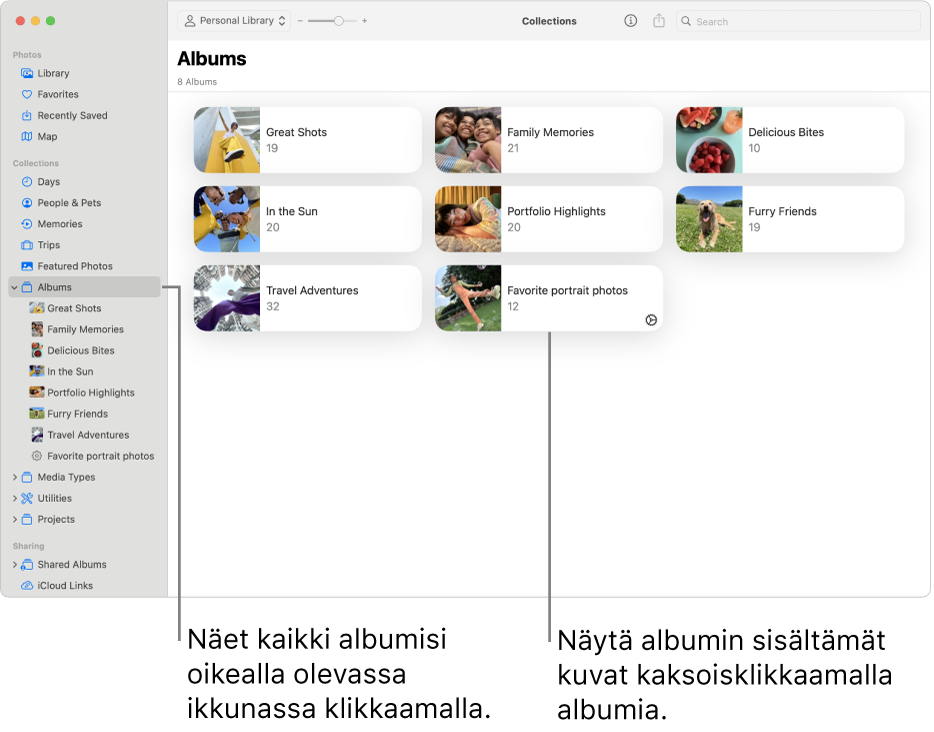Viewport: 934px width, 732px height.
Task: Click the gear icon beside Favorite portrait photos in sidebar
Action: (x=37, y=456)
